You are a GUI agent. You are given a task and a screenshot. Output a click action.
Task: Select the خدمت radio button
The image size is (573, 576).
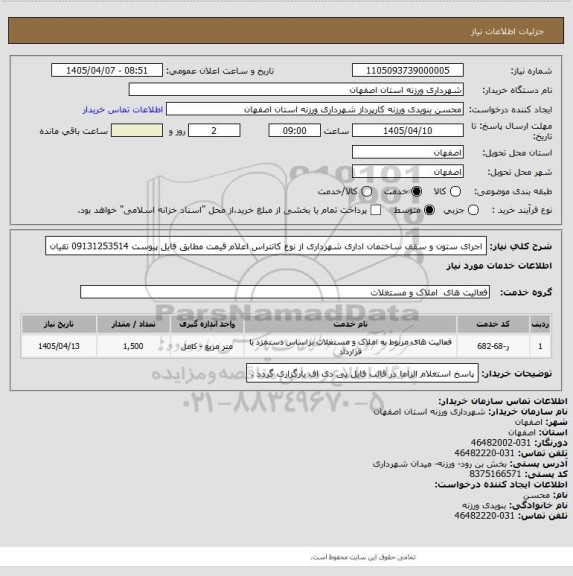417,191
